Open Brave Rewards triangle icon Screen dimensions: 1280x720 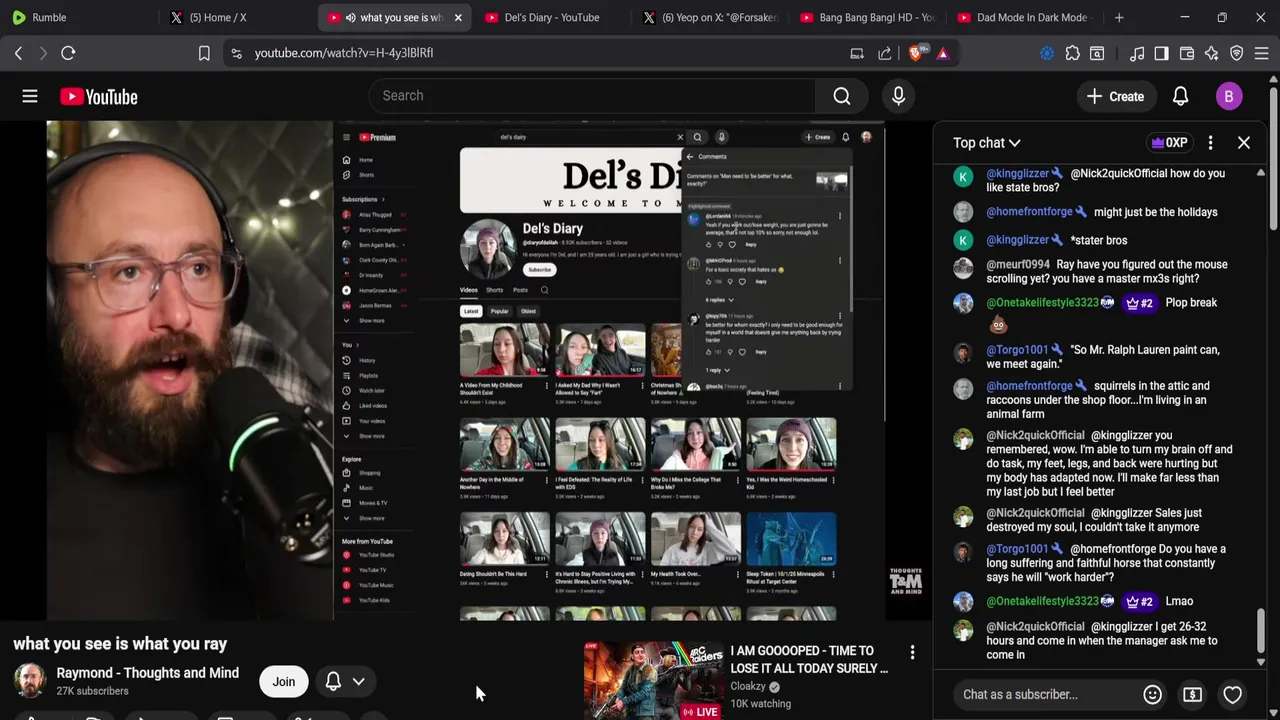coord(943,53)
